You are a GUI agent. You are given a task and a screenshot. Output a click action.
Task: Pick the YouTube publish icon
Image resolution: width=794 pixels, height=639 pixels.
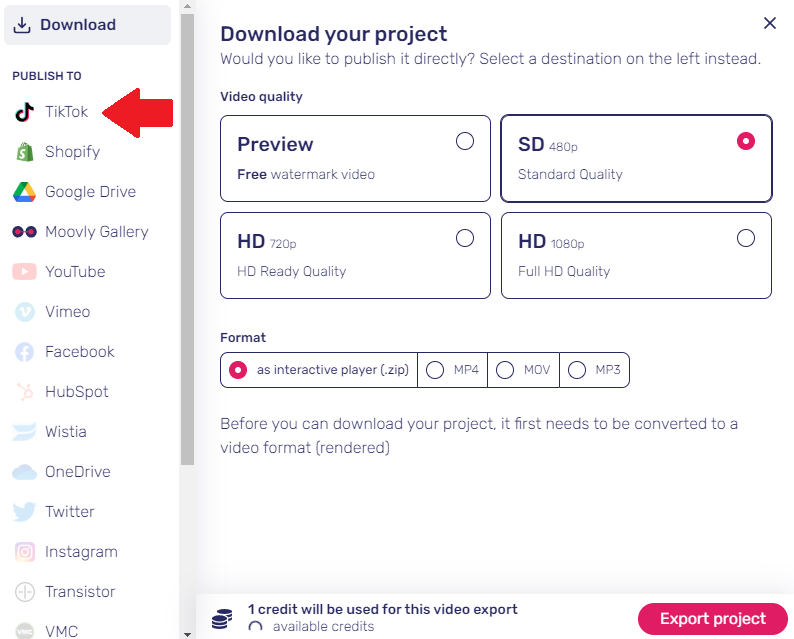tap(24, 272)
